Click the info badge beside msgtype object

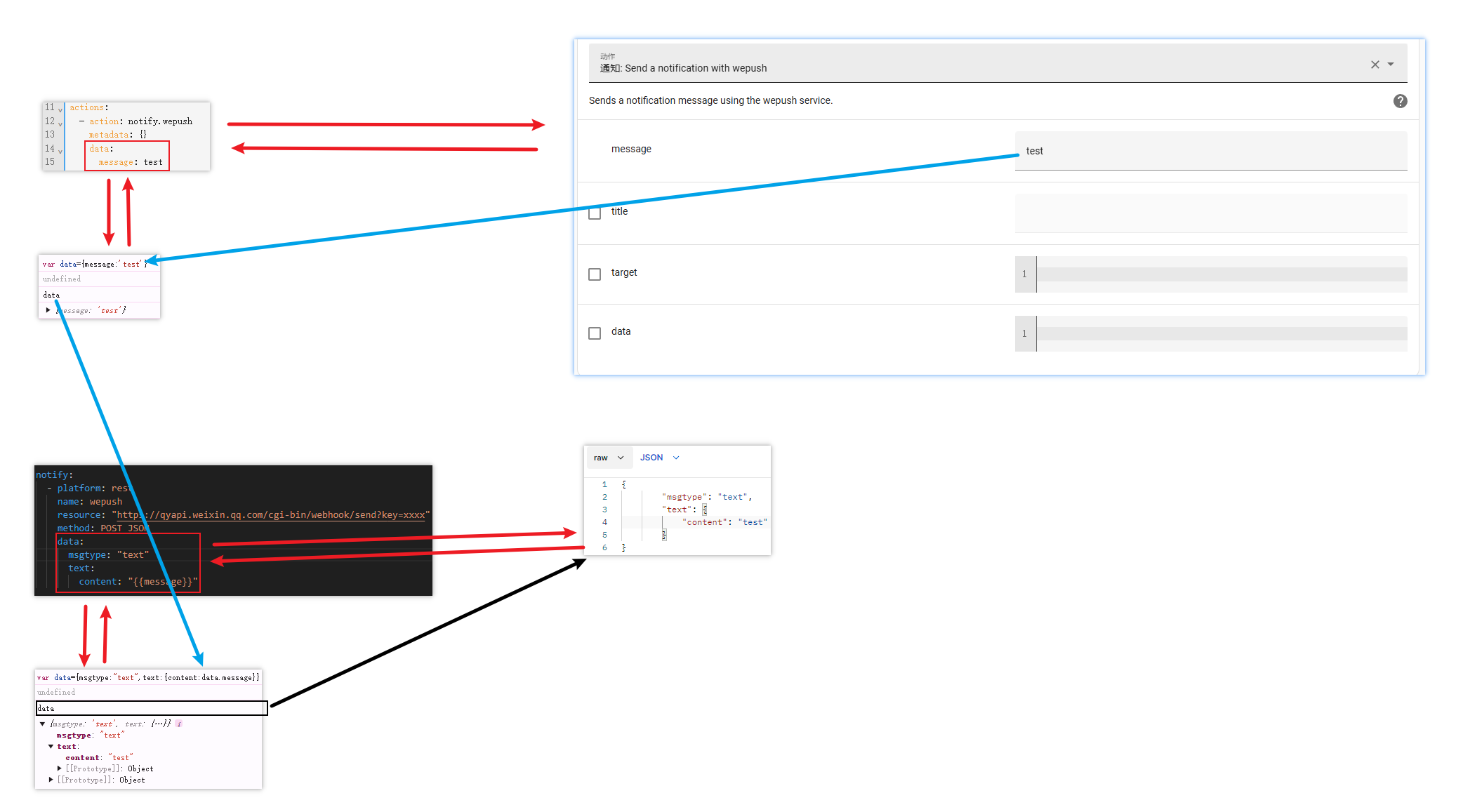pos(179,724)
